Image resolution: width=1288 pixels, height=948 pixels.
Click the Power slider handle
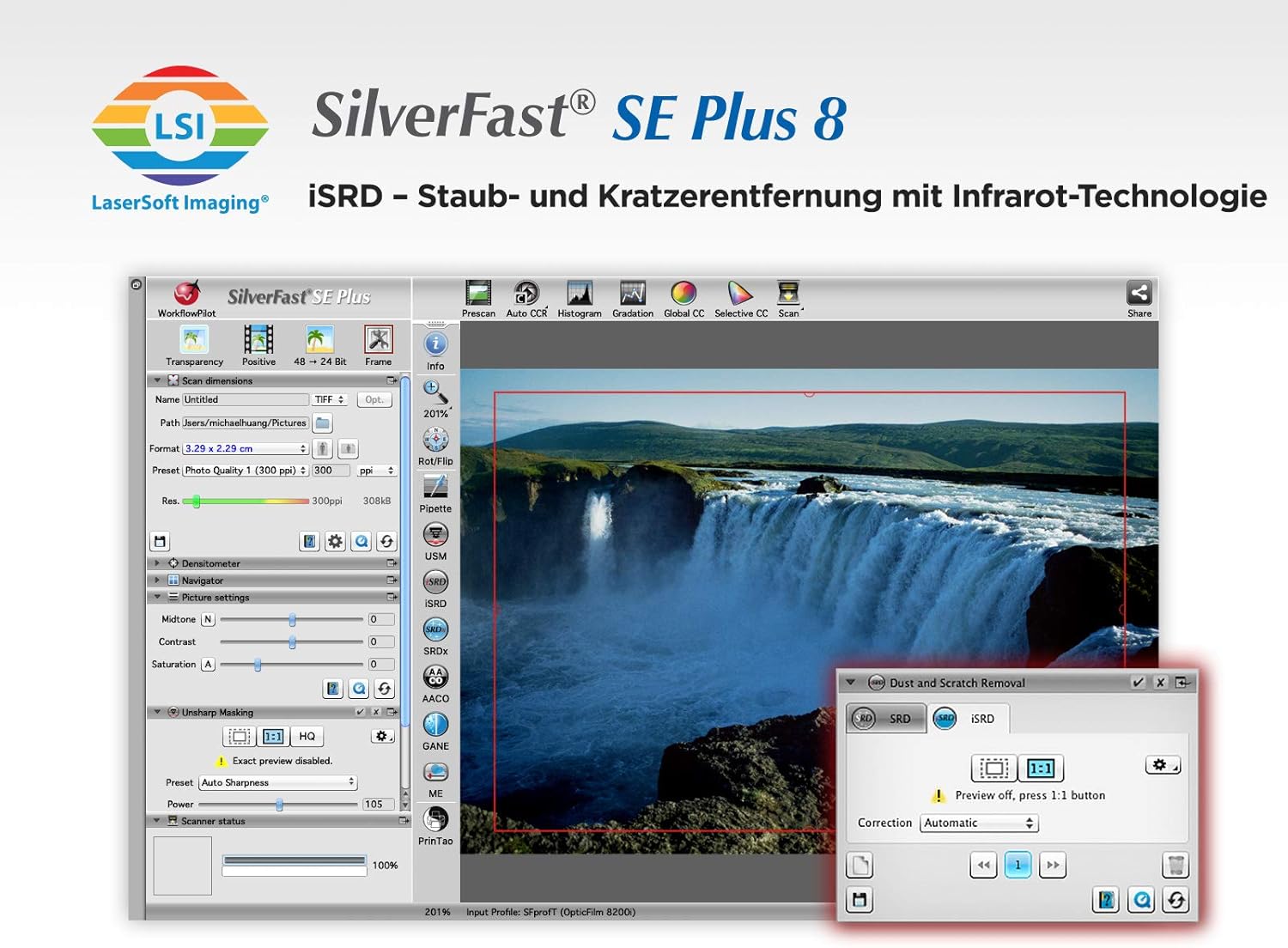click(280, 805)
